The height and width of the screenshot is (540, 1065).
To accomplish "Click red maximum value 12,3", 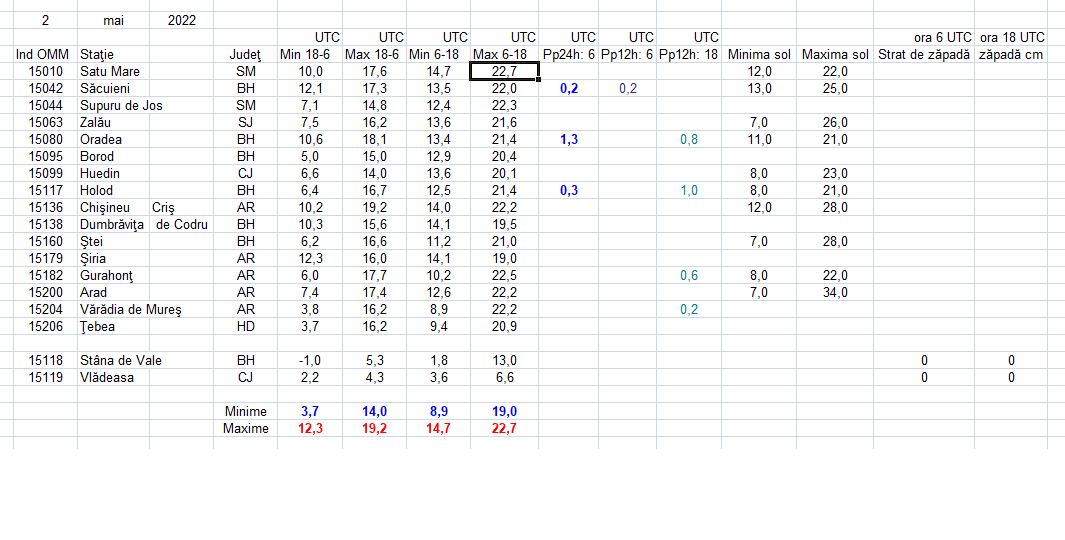I will point(310,429).
